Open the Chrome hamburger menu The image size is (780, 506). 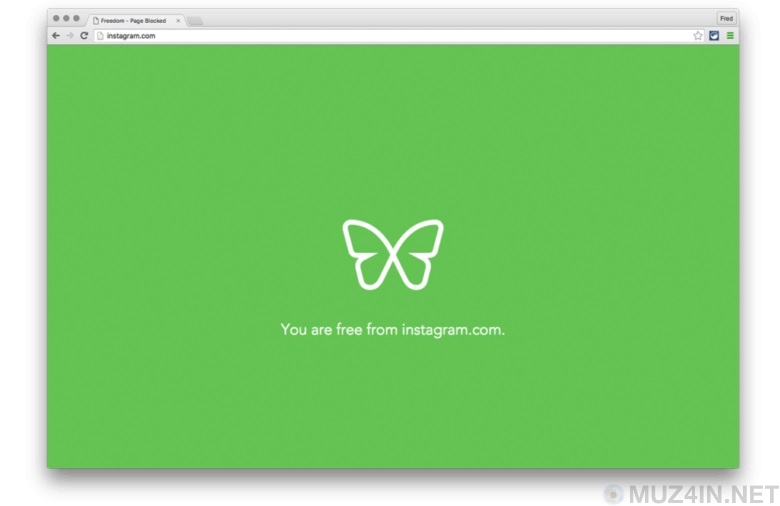coord(730,35)
